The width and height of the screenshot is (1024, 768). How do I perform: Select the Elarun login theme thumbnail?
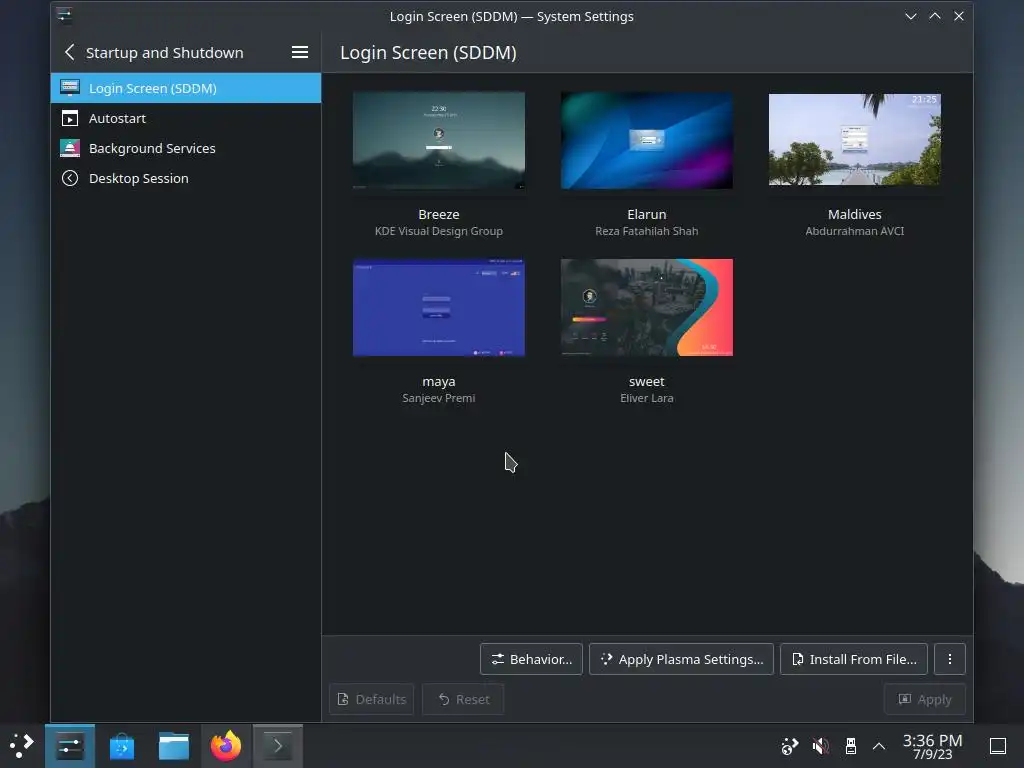(647, 140)
